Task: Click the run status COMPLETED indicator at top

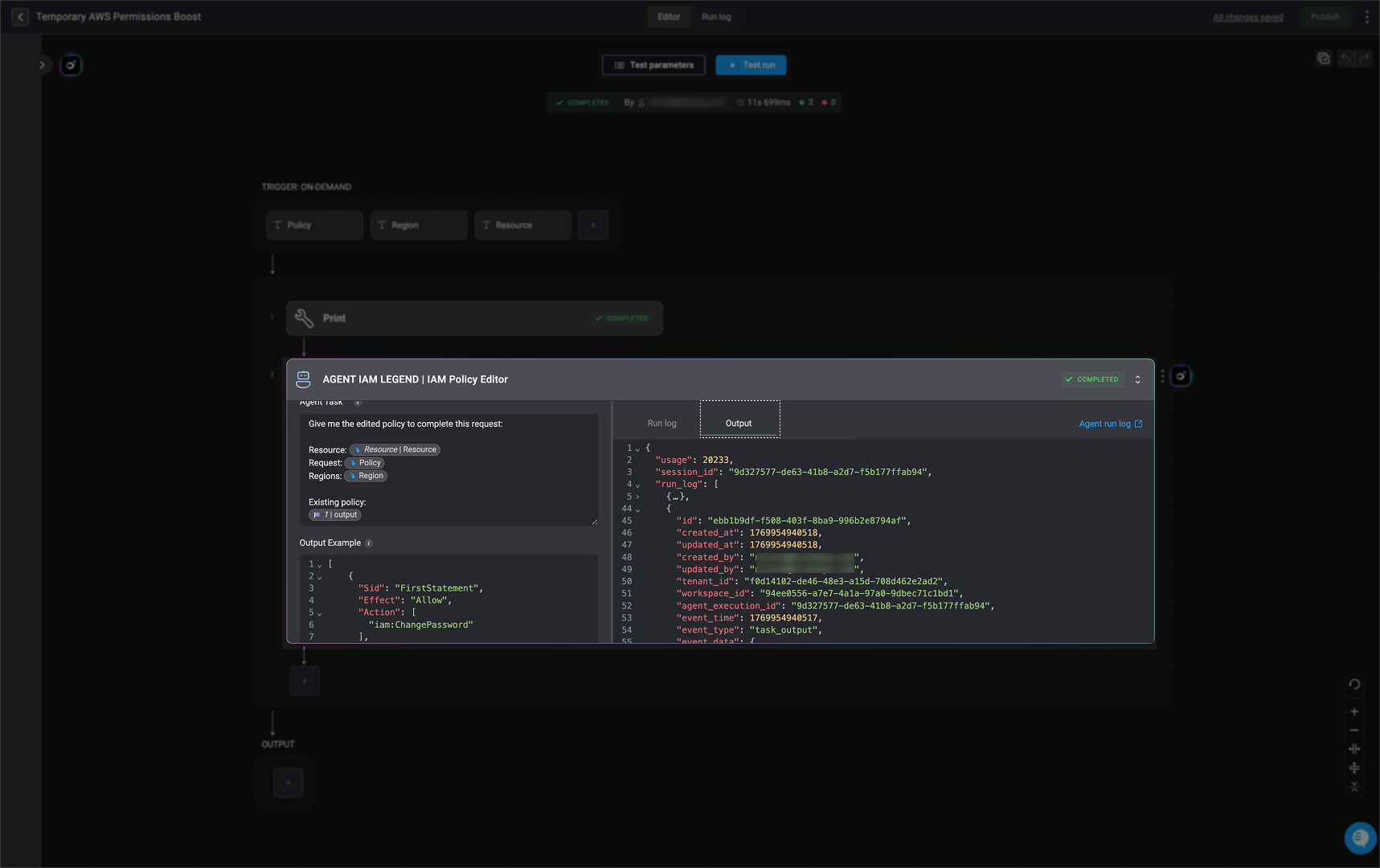Action: (x=582, y=103)
